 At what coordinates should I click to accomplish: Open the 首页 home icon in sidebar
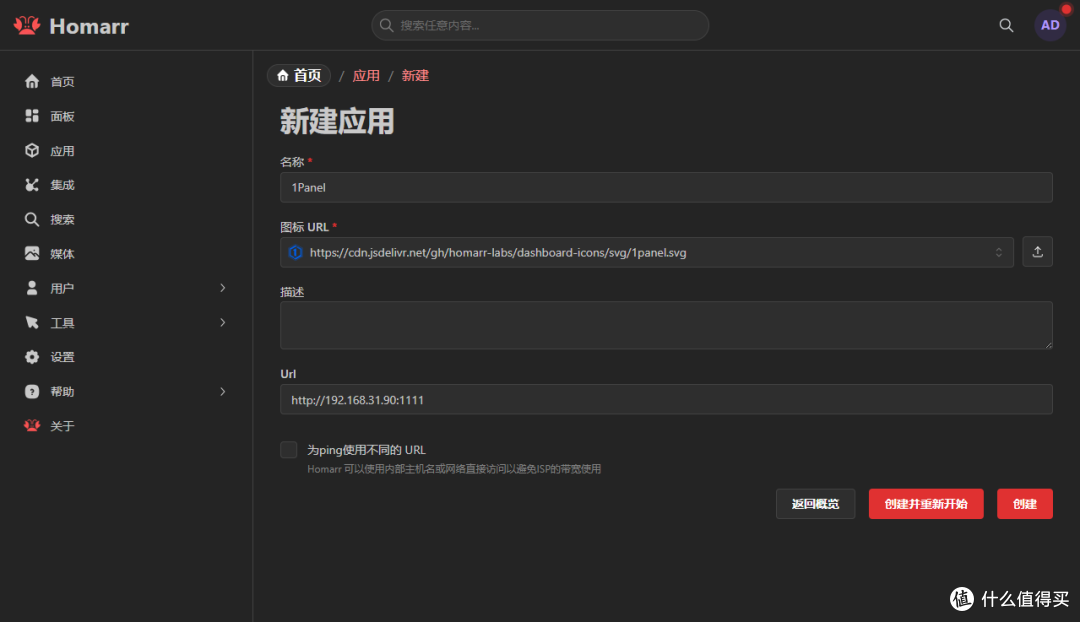pyautogui.click(x=32, y=81)
